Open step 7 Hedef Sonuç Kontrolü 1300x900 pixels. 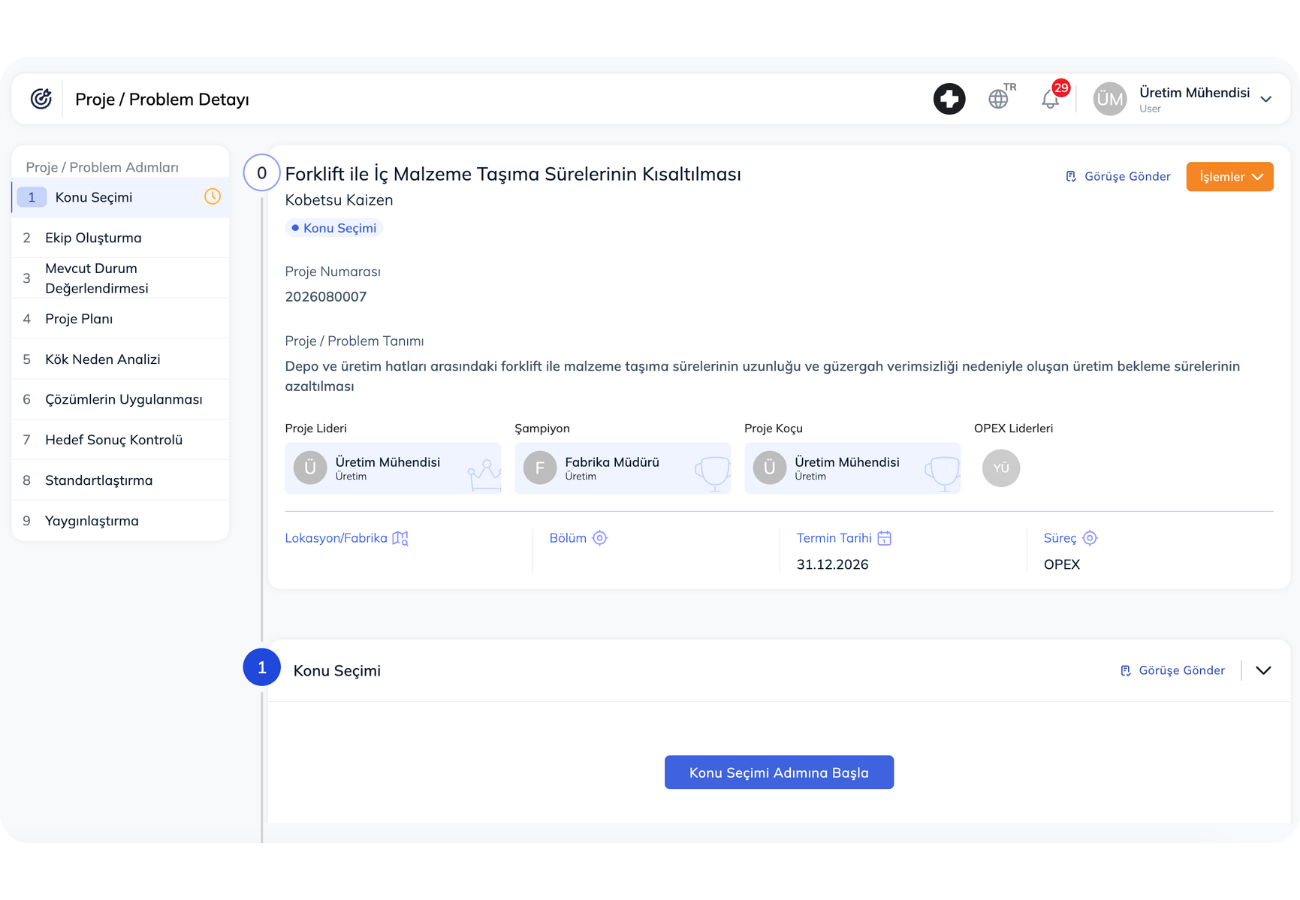[120, 439]
